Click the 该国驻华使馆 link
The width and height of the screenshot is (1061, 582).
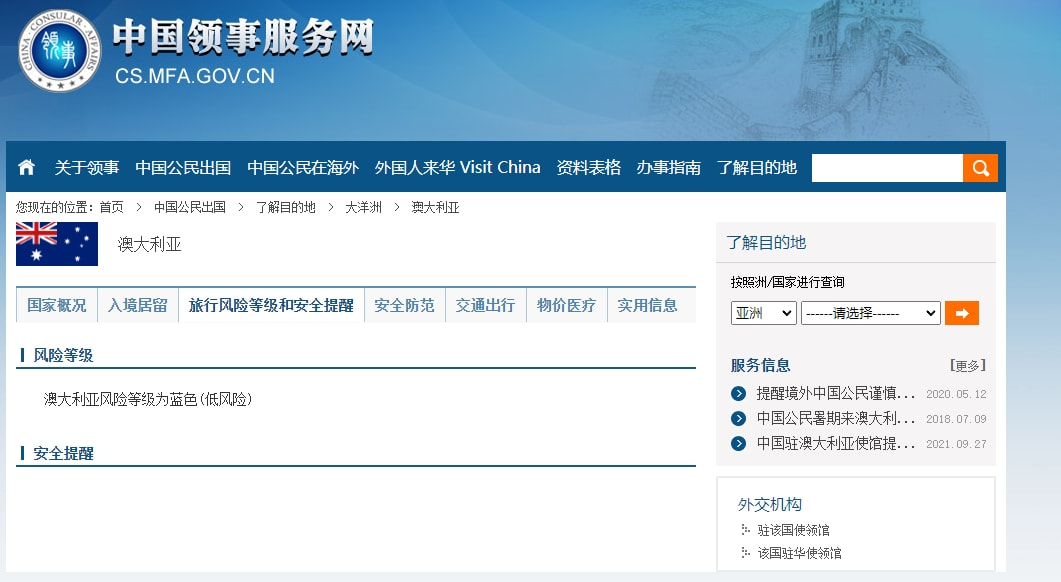point(796,552)
